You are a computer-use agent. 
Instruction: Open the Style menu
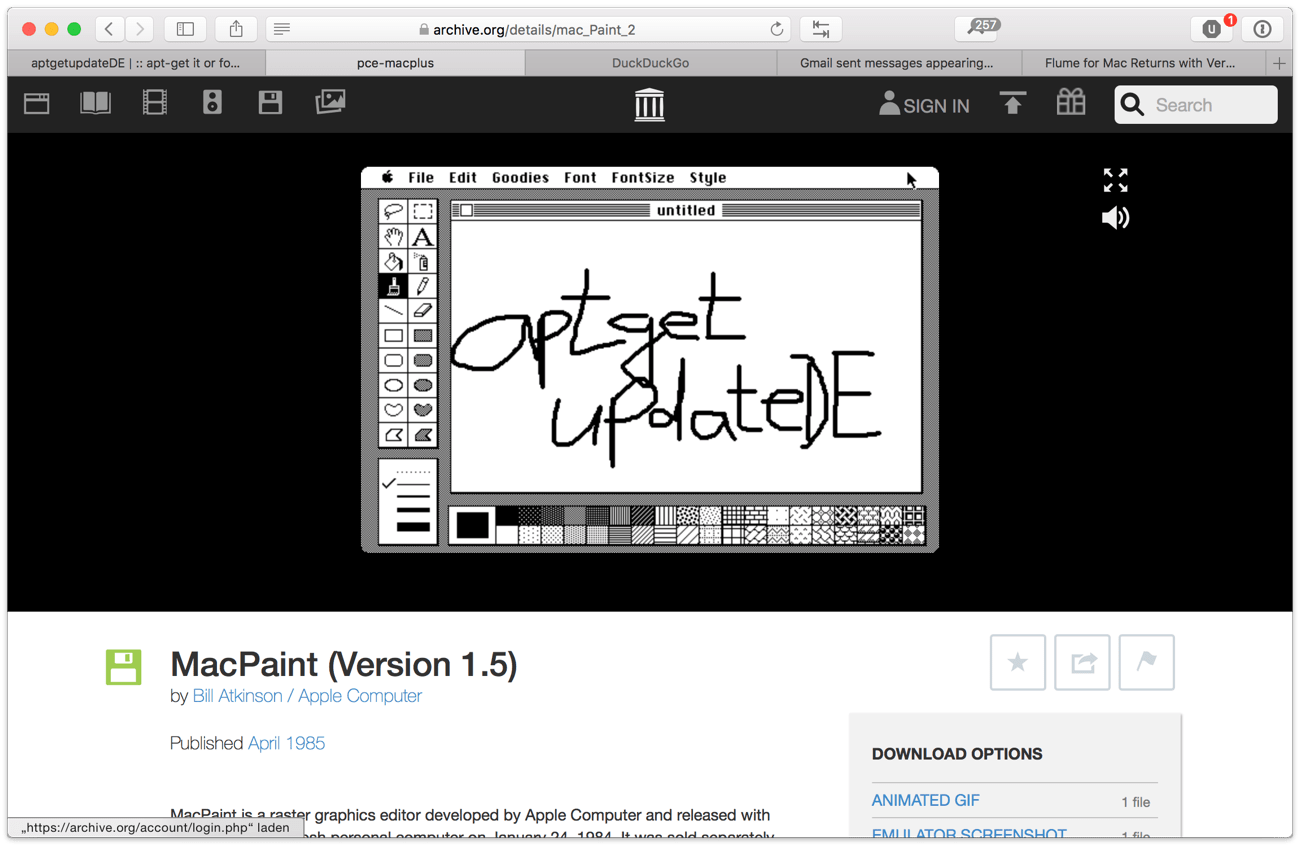click(708, 178)
